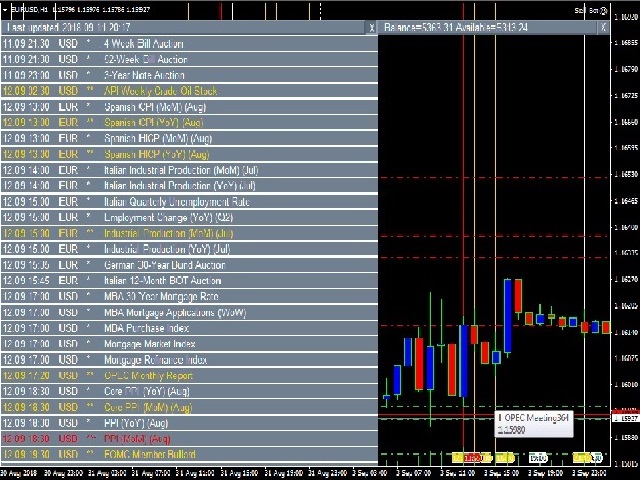Select 'MBA Purchase Index' row
This screenshot has height=480, width=640.
coord(189,328)
